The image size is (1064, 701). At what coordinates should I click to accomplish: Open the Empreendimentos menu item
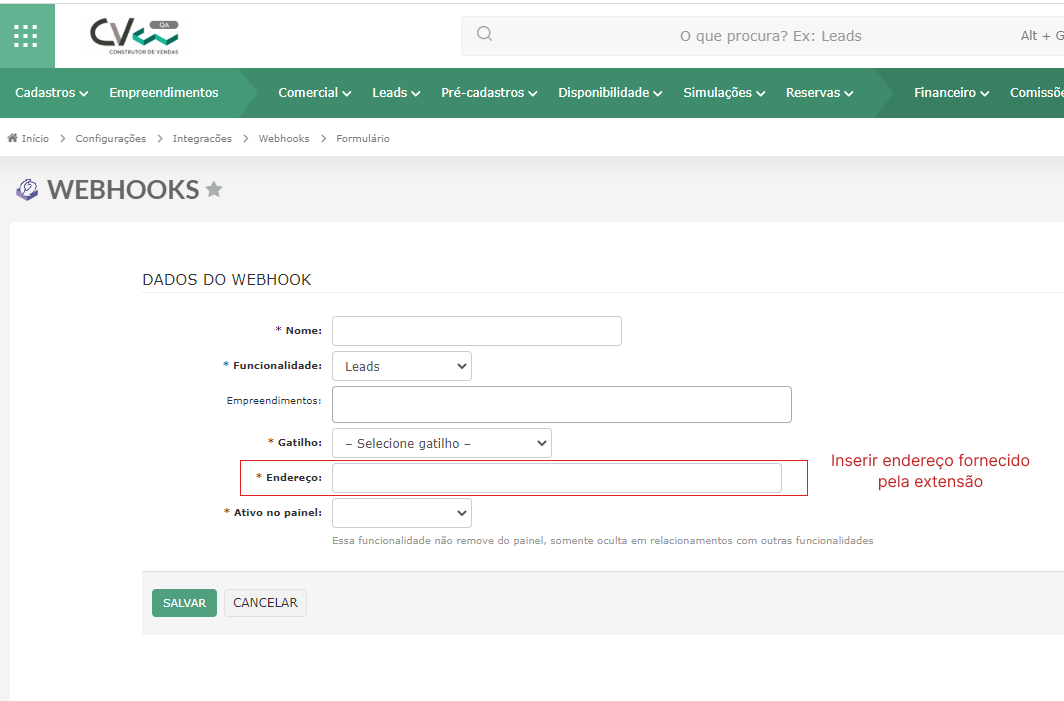pyautogui.click(x=164, y=93)
